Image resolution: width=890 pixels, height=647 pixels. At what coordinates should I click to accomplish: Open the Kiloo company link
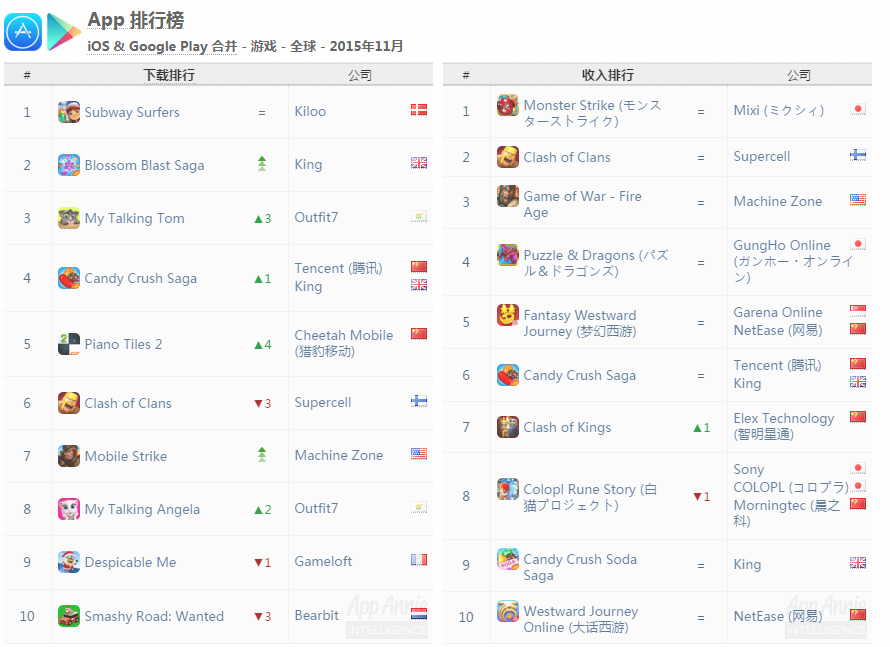tap(310, 111)
